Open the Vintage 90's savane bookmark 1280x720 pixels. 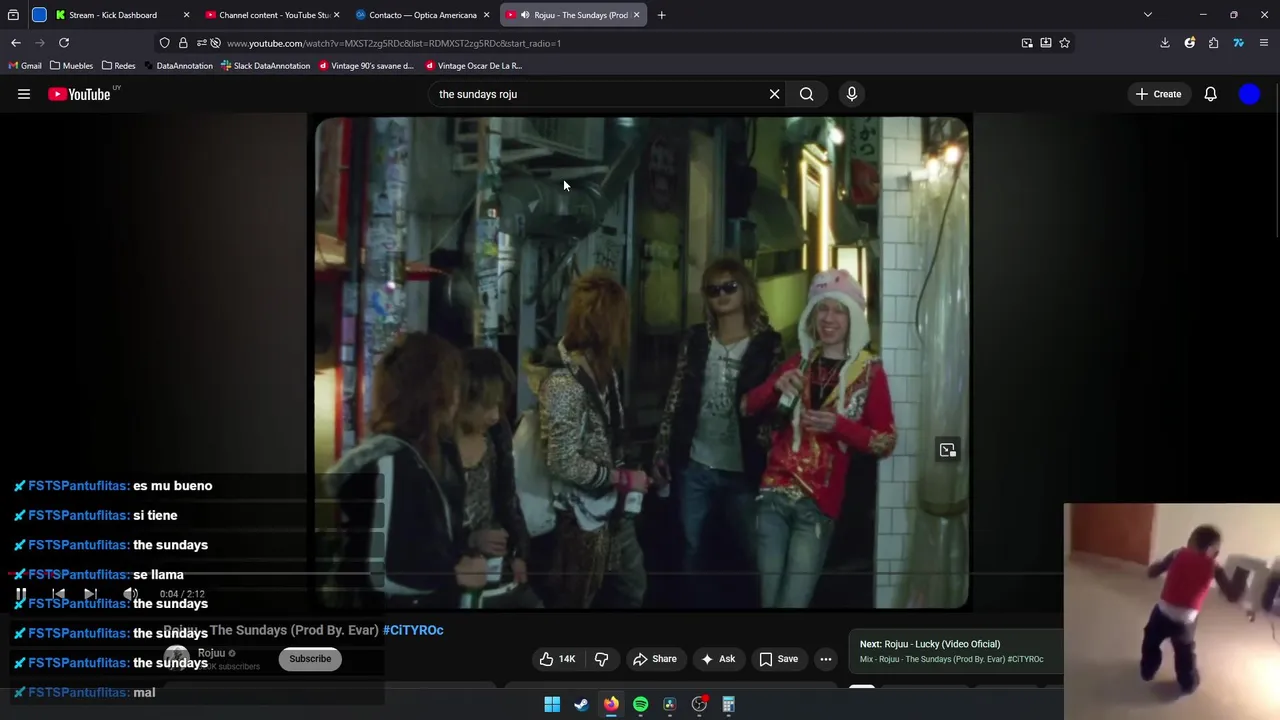366,66
